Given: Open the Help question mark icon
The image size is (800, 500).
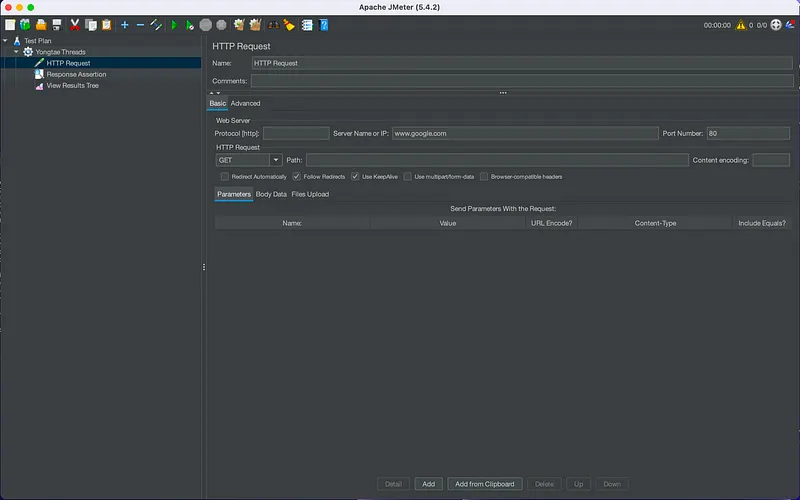Looking at the screenshot, I should click(x=323, y=24).
